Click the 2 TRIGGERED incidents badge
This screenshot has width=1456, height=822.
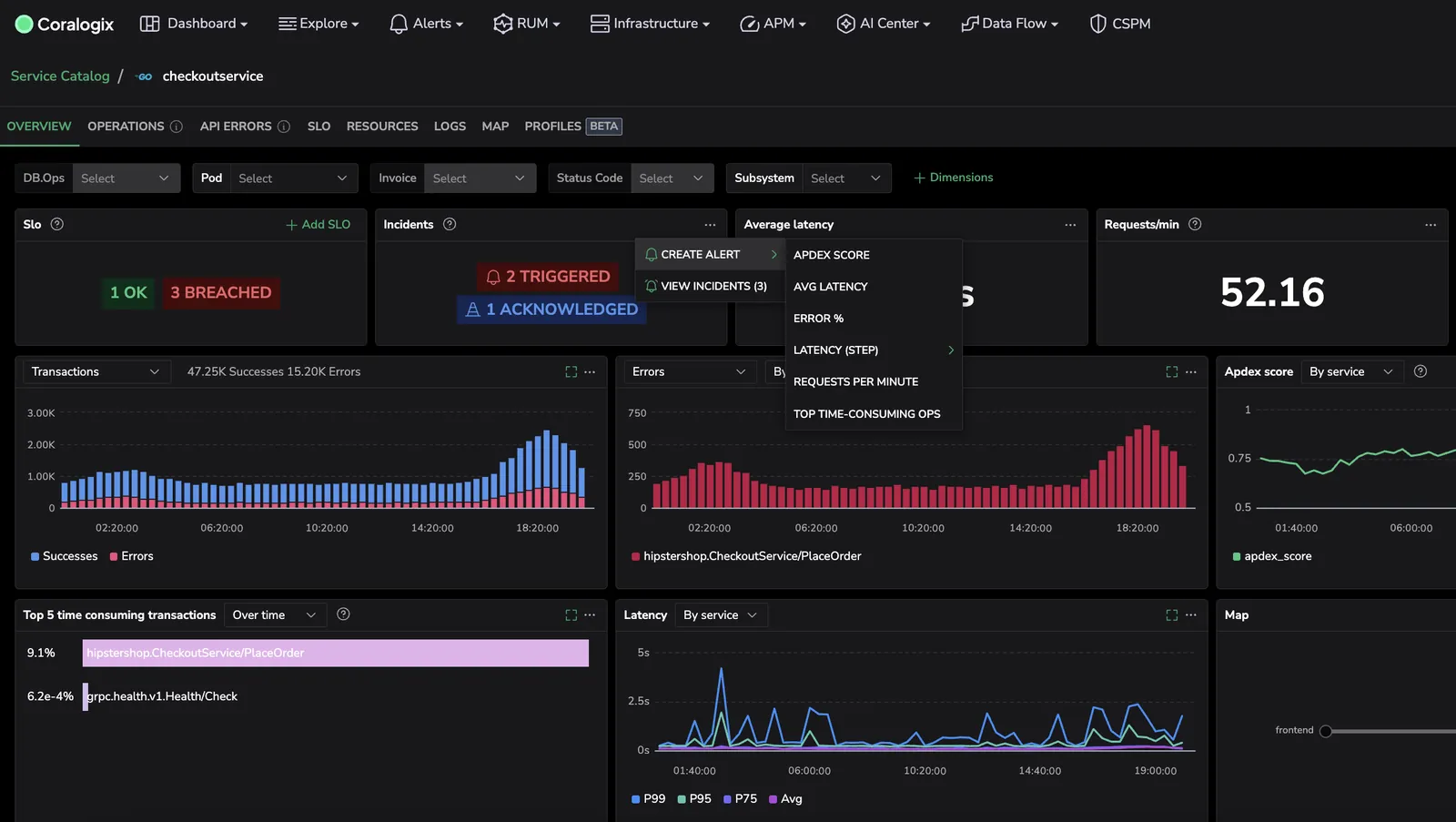click(548, 276)
